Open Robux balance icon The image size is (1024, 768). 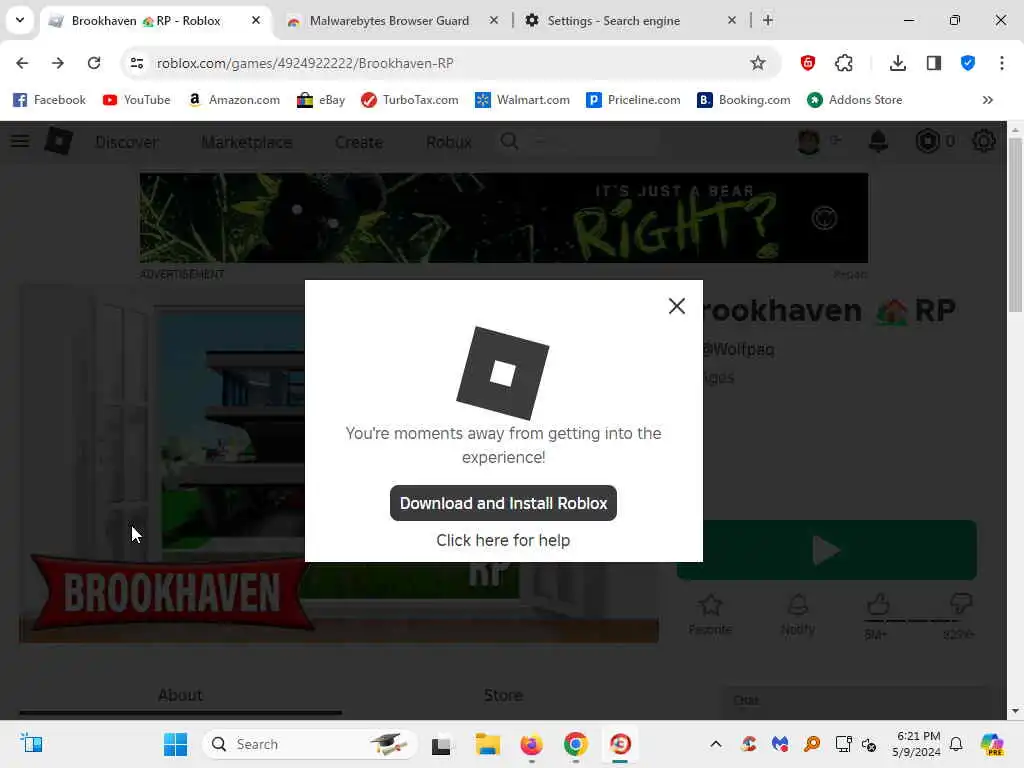point(928,141)
